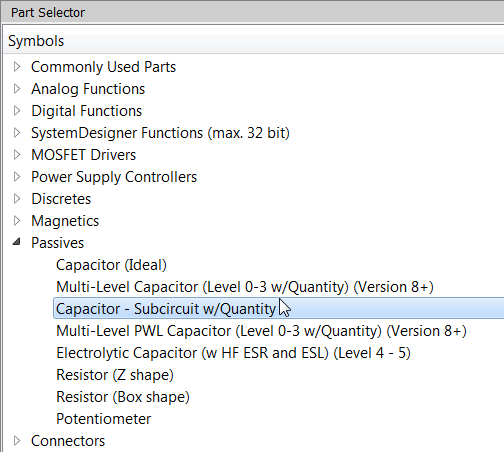
Task: Expand the Discretes category arrow
Action: (x=17, y=199)
